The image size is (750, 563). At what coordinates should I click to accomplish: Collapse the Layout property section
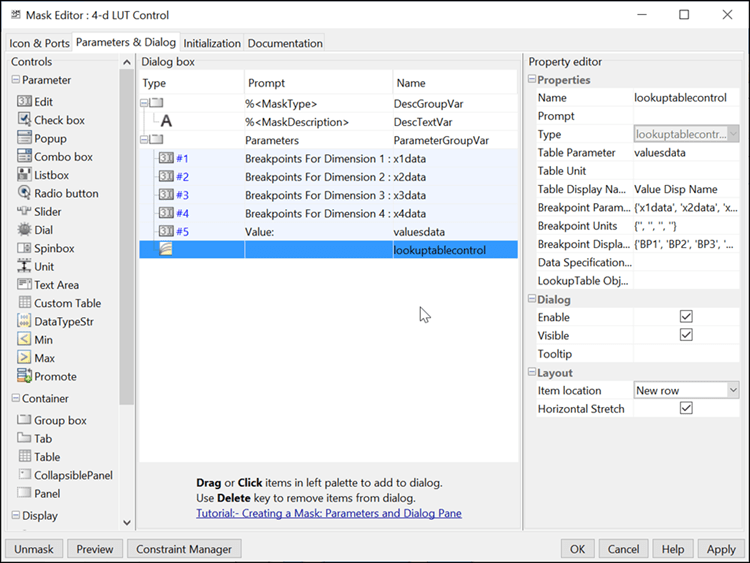click(x=532, y=373)
